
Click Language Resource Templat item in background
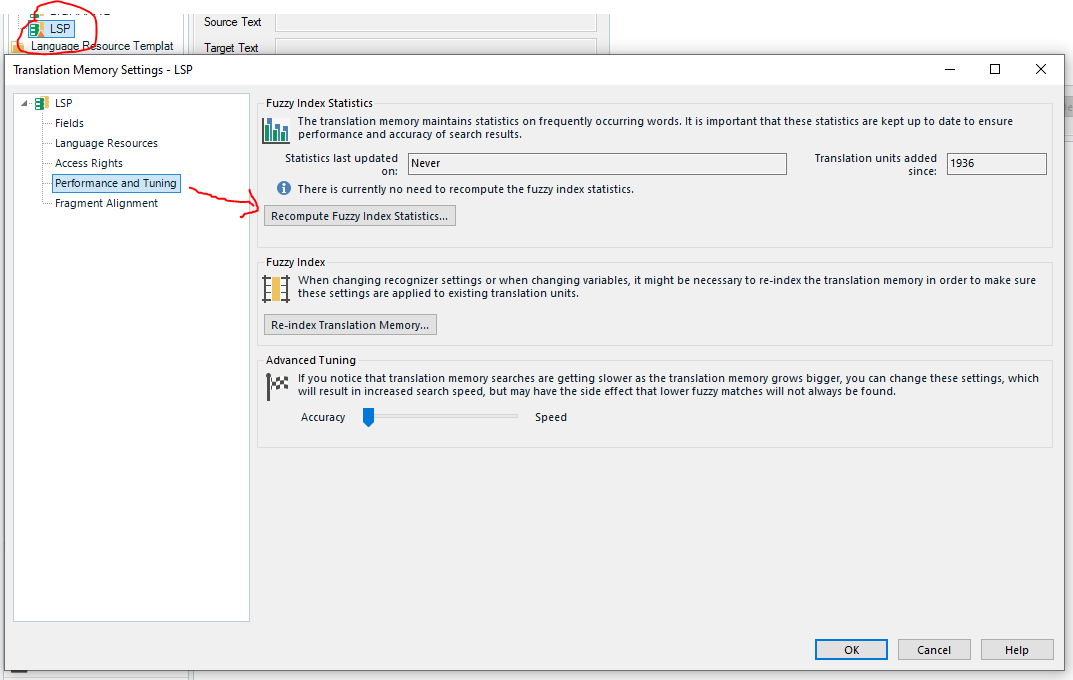102,46
